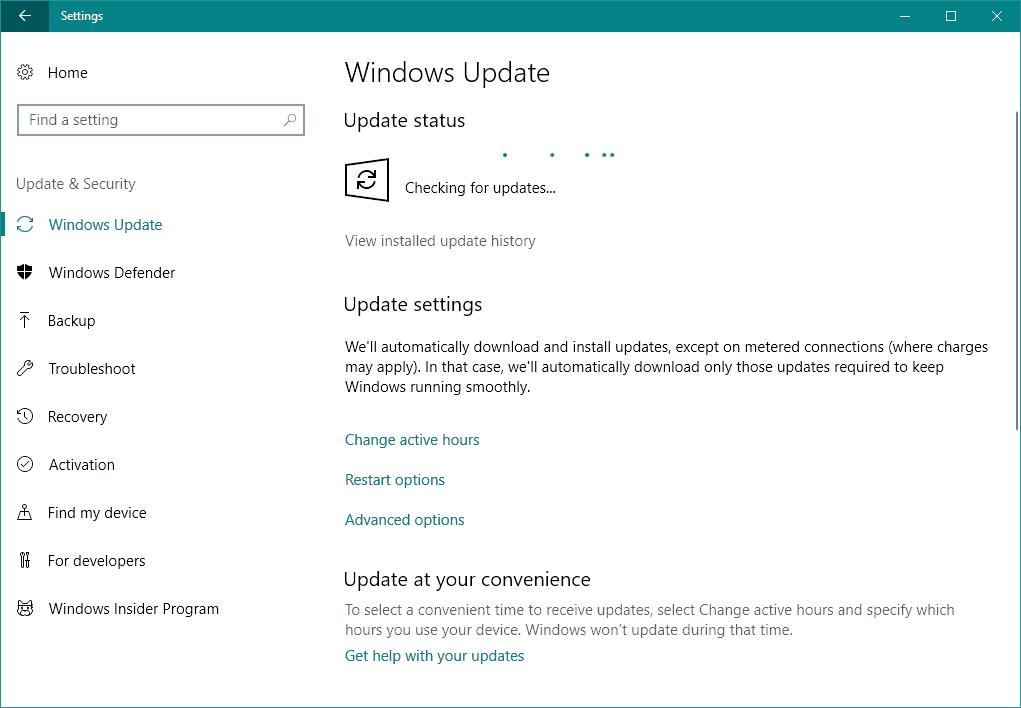Image resolution: width=1021 pixels, height=708 pixels.
Task: Click the For developers tools icon
Action: [25, 560]
